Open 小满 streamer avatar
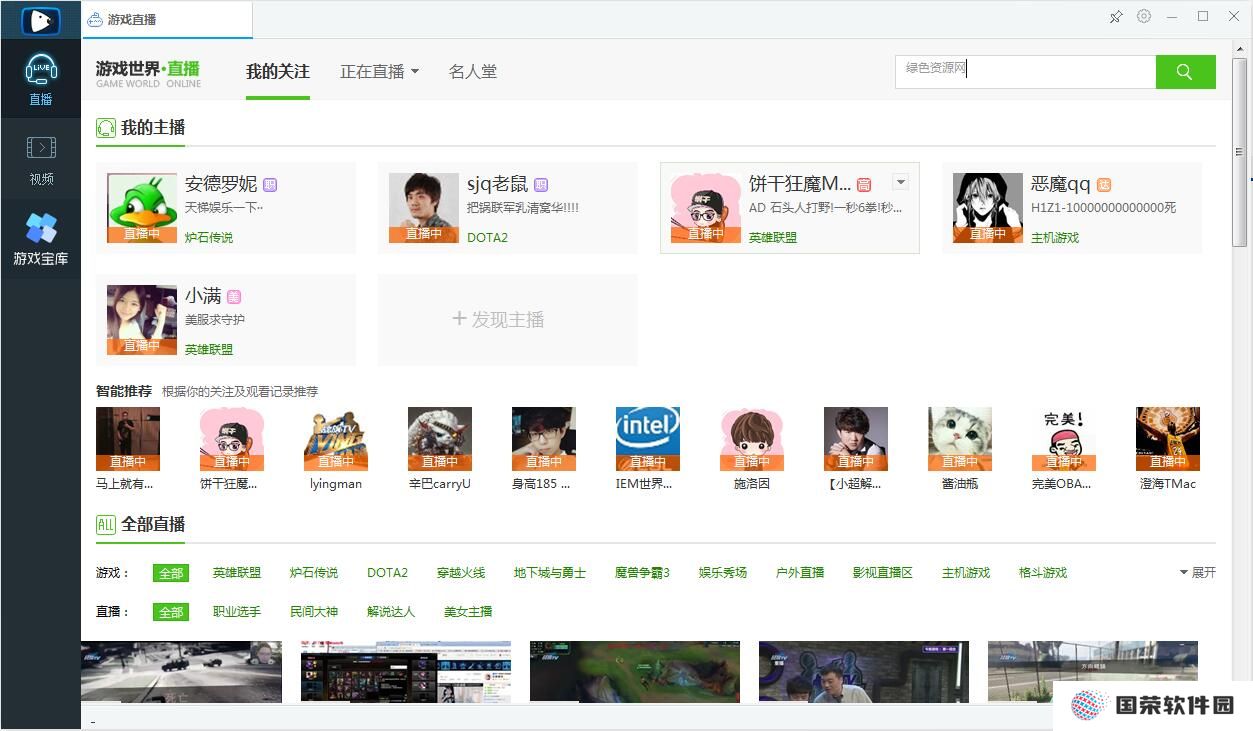This screenshot has width=1253, height=731. pos(142,320)
